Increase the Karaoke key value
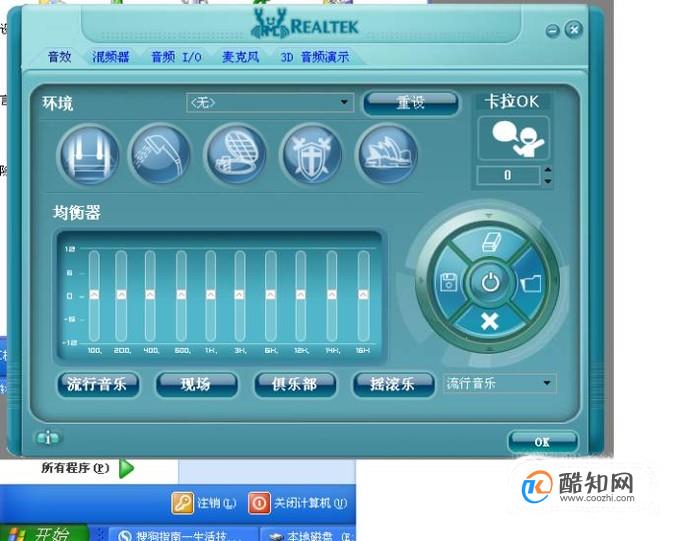 (x=548, y=170)
